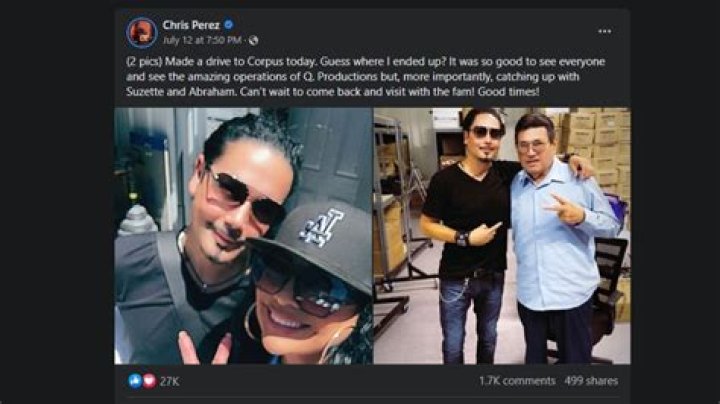Click the Good times! phrase ending the caption
Screen dimensions: 720x404
[508, 91]
